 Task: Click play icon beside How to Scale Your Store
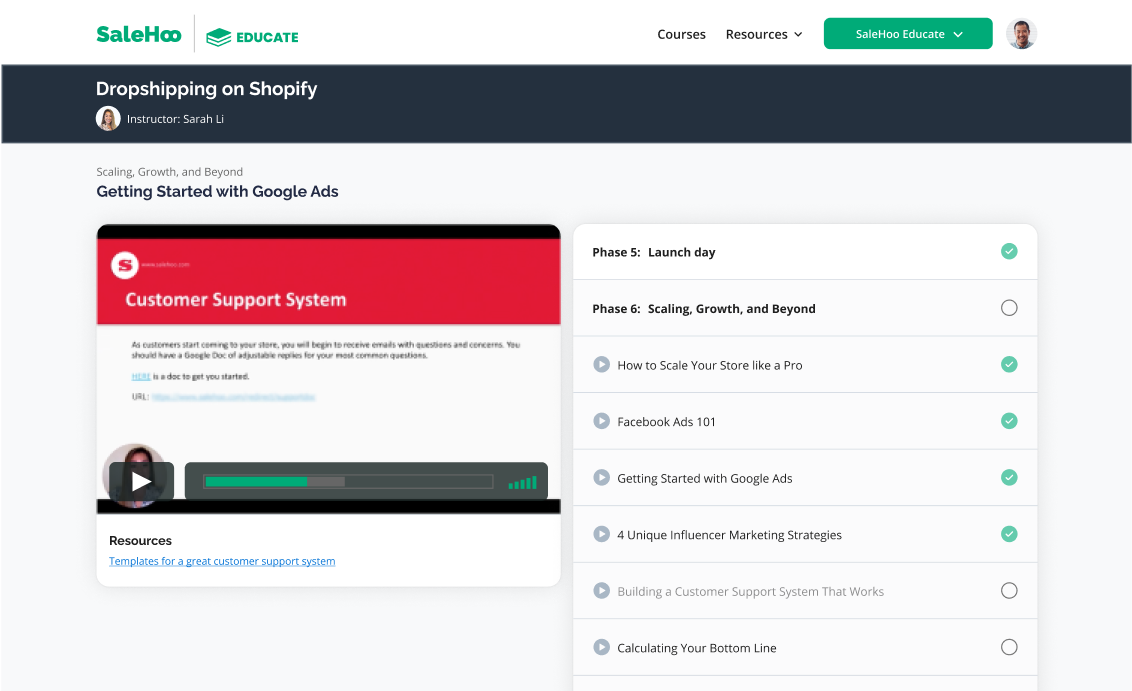[601, 365]
